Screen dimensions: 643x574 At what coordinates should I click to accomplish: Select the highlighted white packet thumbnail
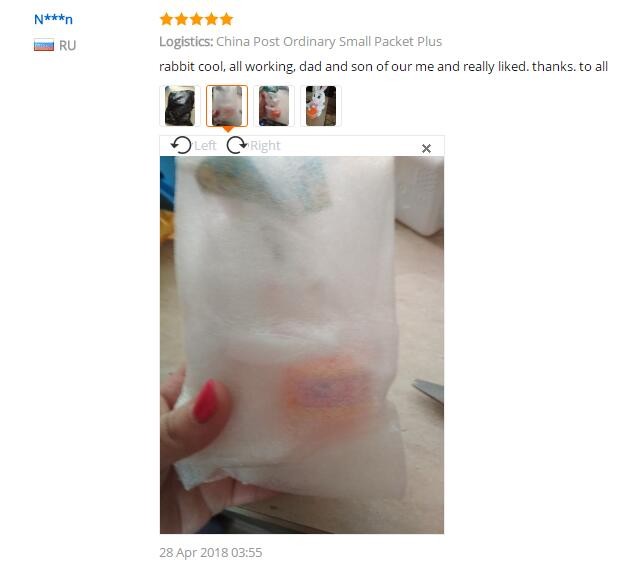coord(227,106)
